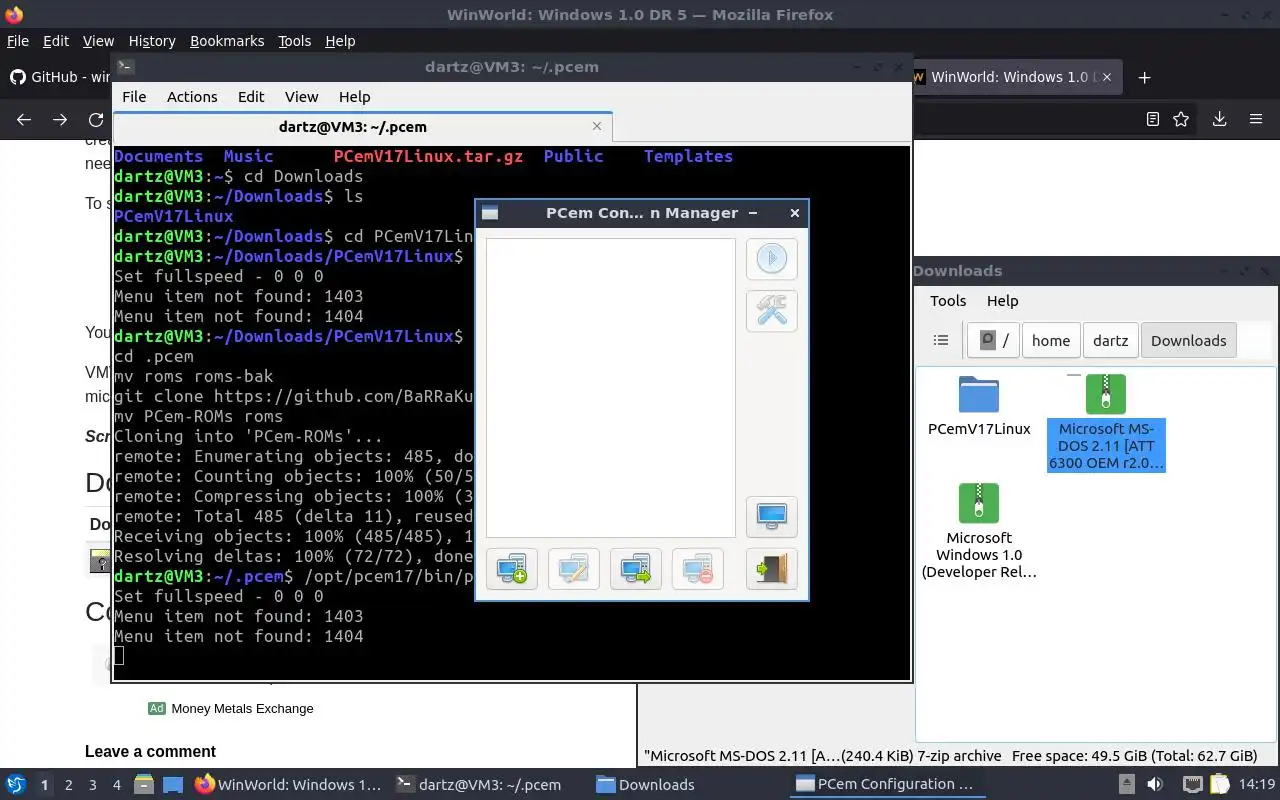Click the rename machine pencil icon in PCem
Image resolution: width=1280 pixels, height=800 pixels.
point(574,569)
